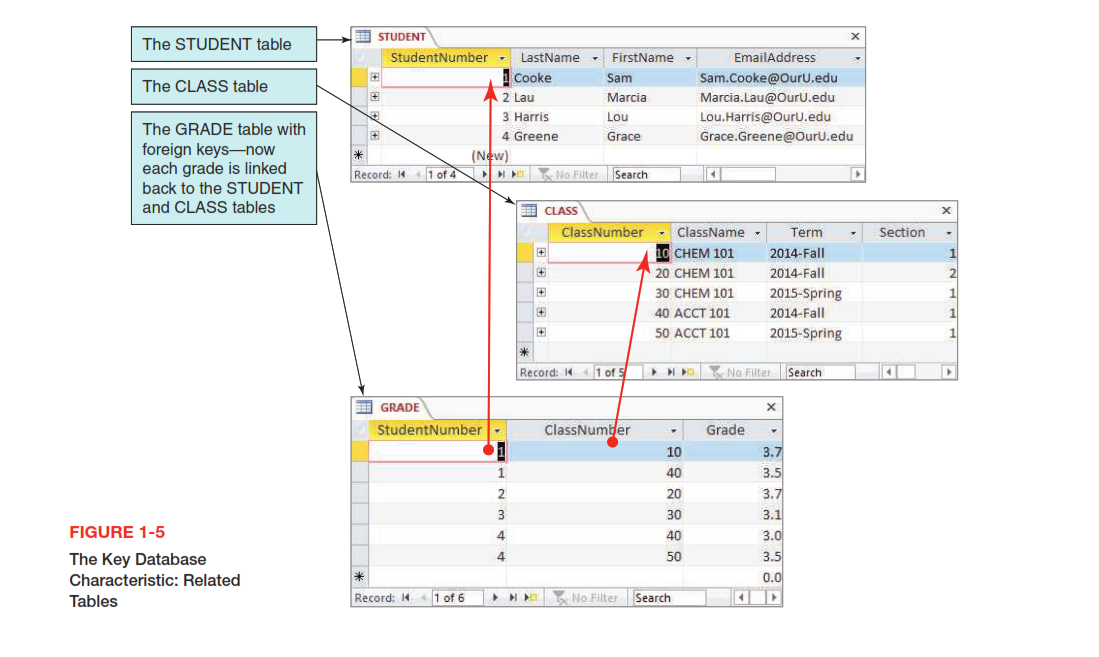Select the new-record asterisk row in CLASS
The image size is (1099, 657).
coord(524,352)
